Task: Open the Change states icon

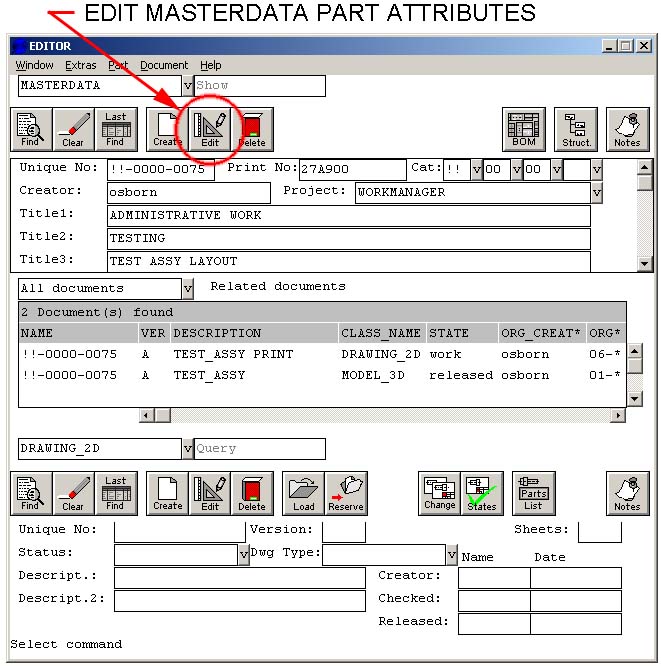Action: pos(439,493)
